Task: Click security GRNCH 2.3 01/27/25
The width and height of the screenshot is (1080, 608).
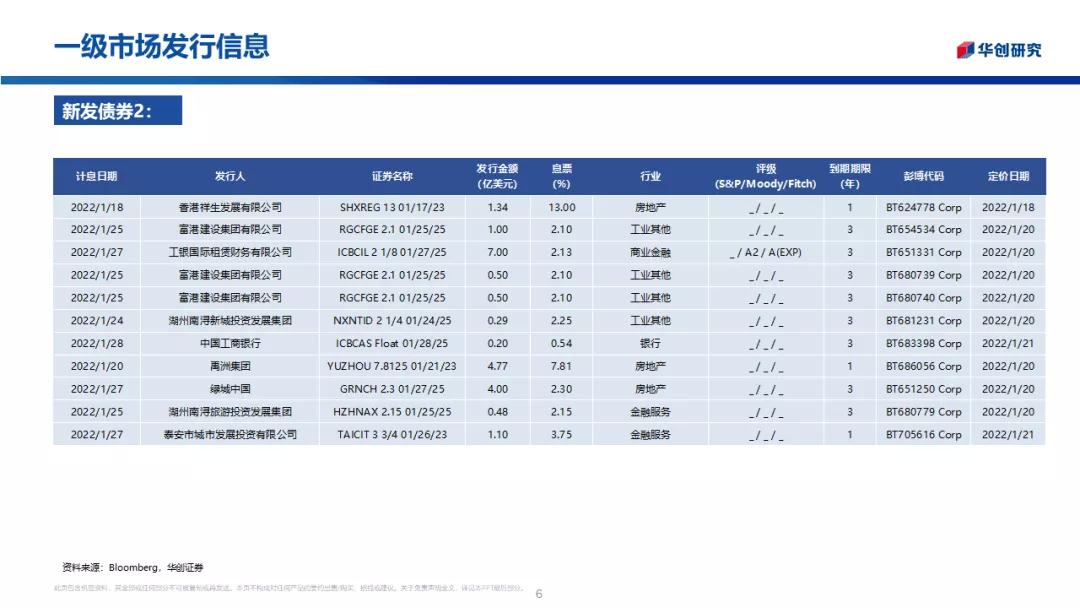Action: tap(392, 389)
